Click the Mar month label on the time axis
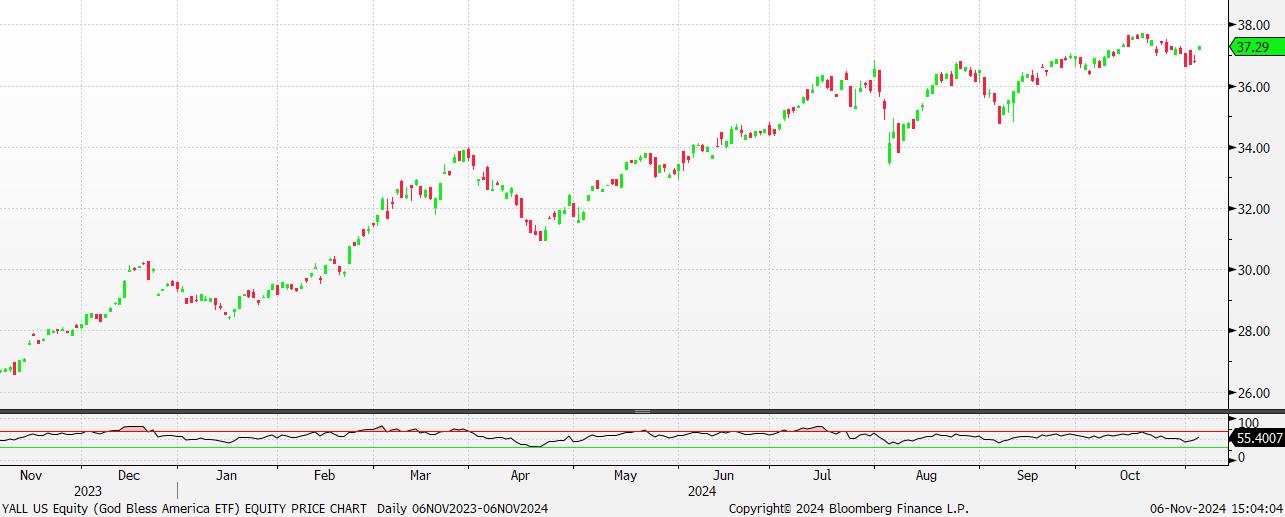1285x517 pixels. point(419,476)
